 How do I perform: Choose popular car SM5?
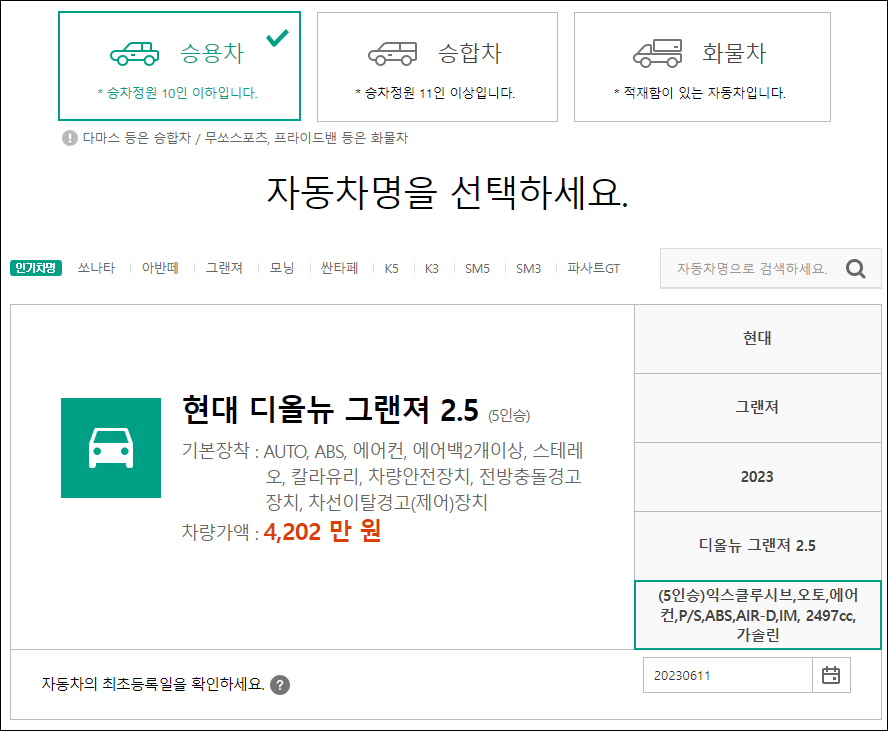coord(477,268)
